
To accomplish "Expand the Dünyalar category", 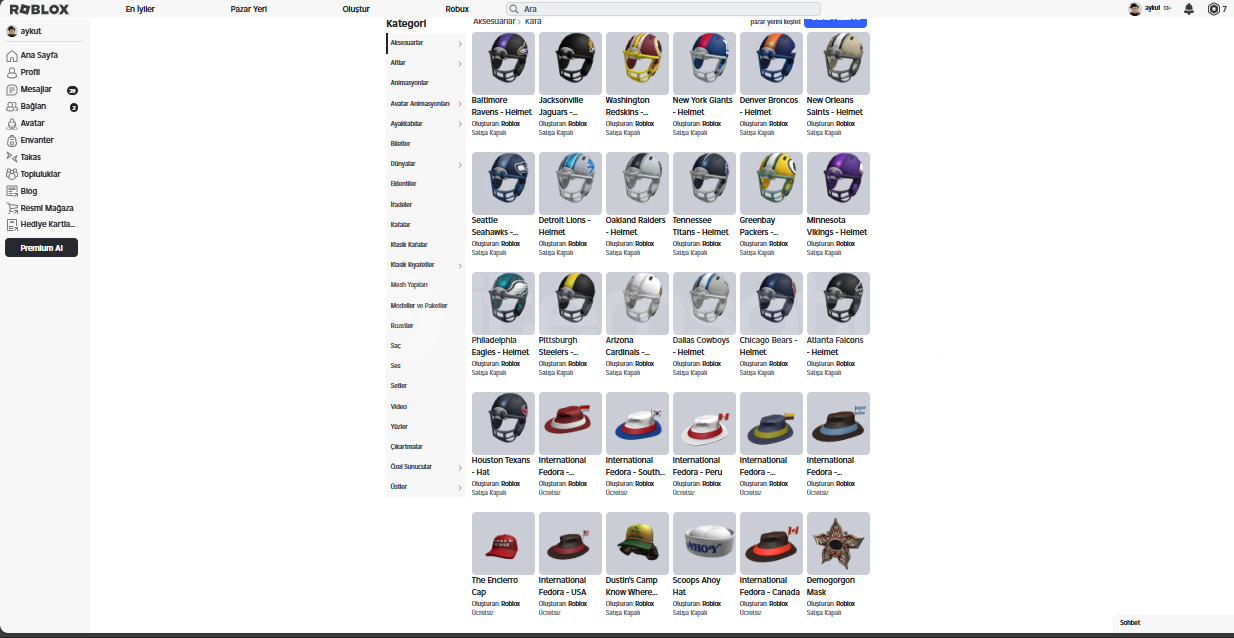I will [x=460, y=164].
